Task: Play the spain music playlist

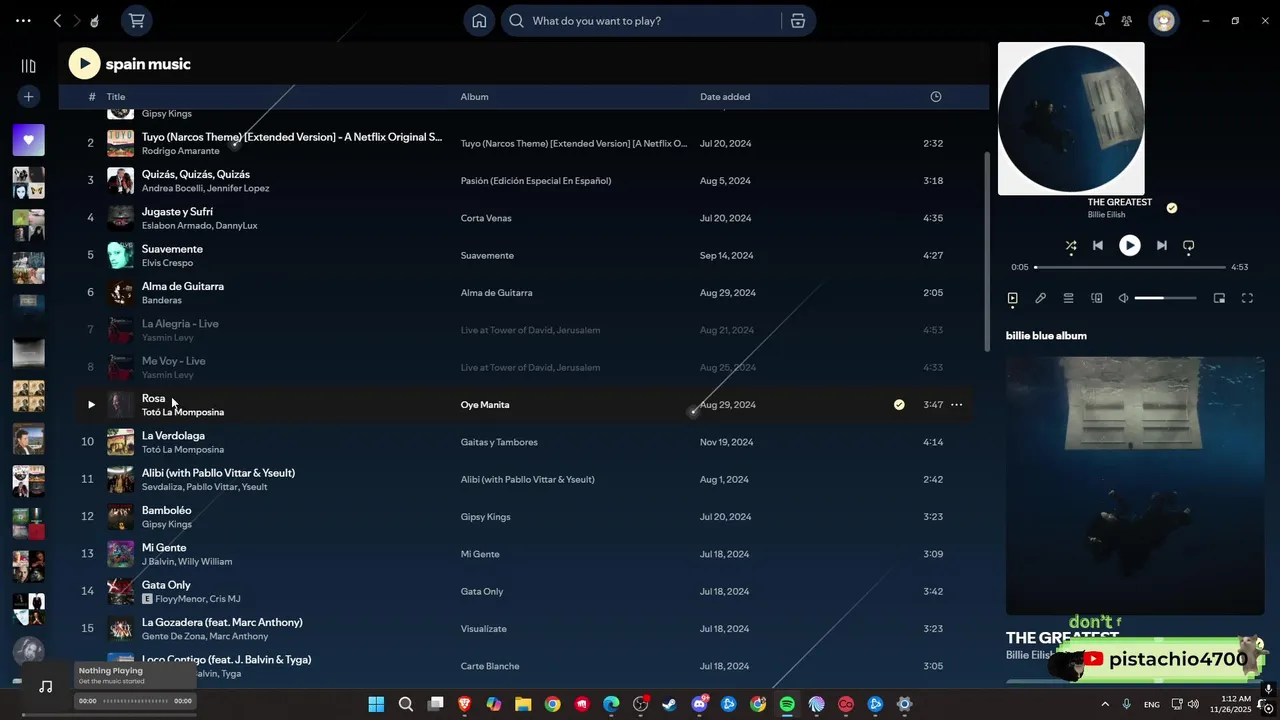Action: click(x=84, y=64)
